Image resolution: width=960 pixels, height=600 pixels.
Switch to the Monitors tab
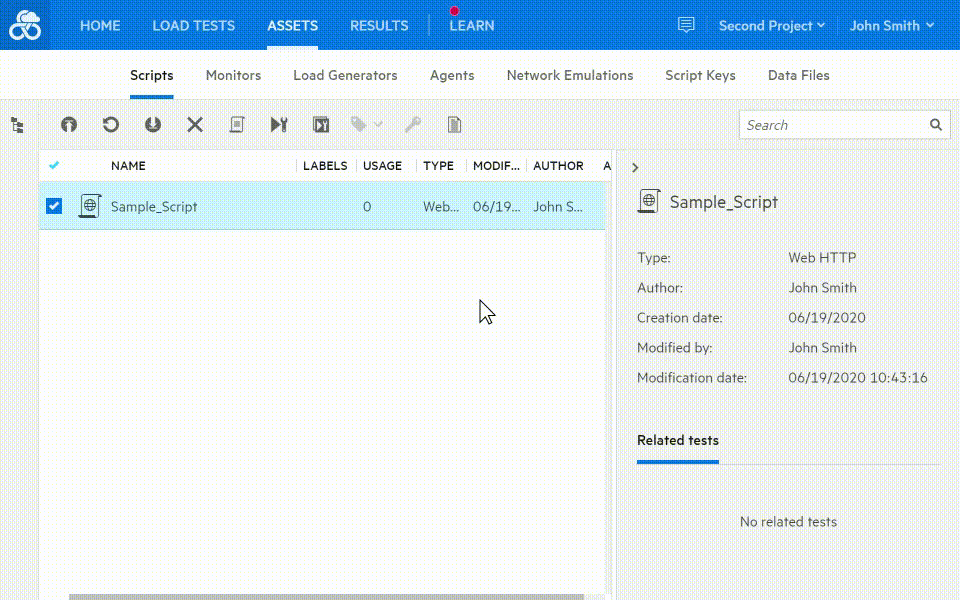tap(233, 75)
